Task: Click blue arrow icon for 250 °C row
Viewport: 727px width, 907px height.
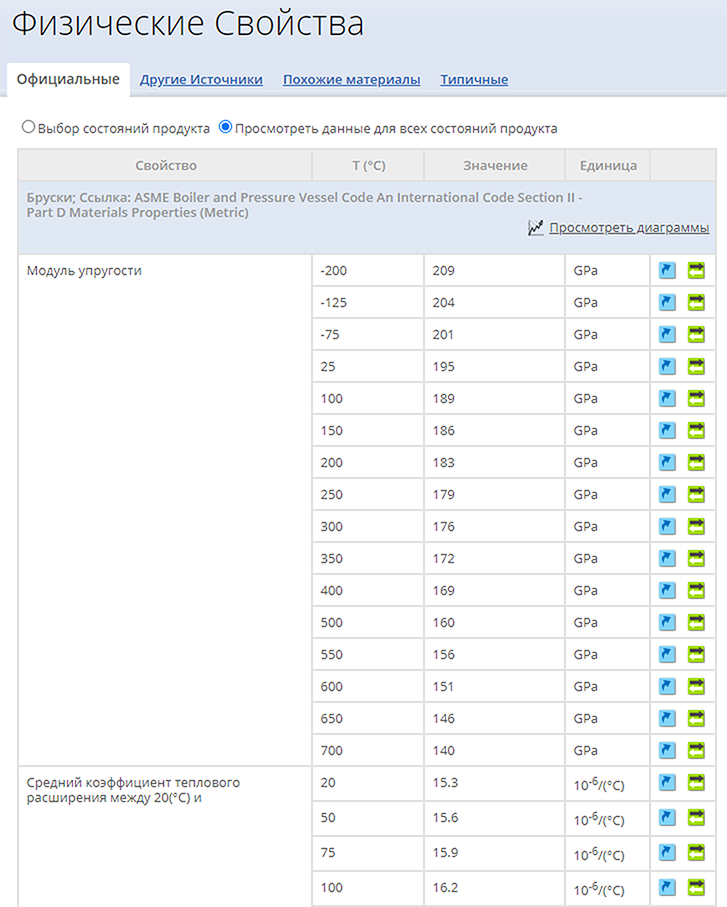Action: pos(667,494)
